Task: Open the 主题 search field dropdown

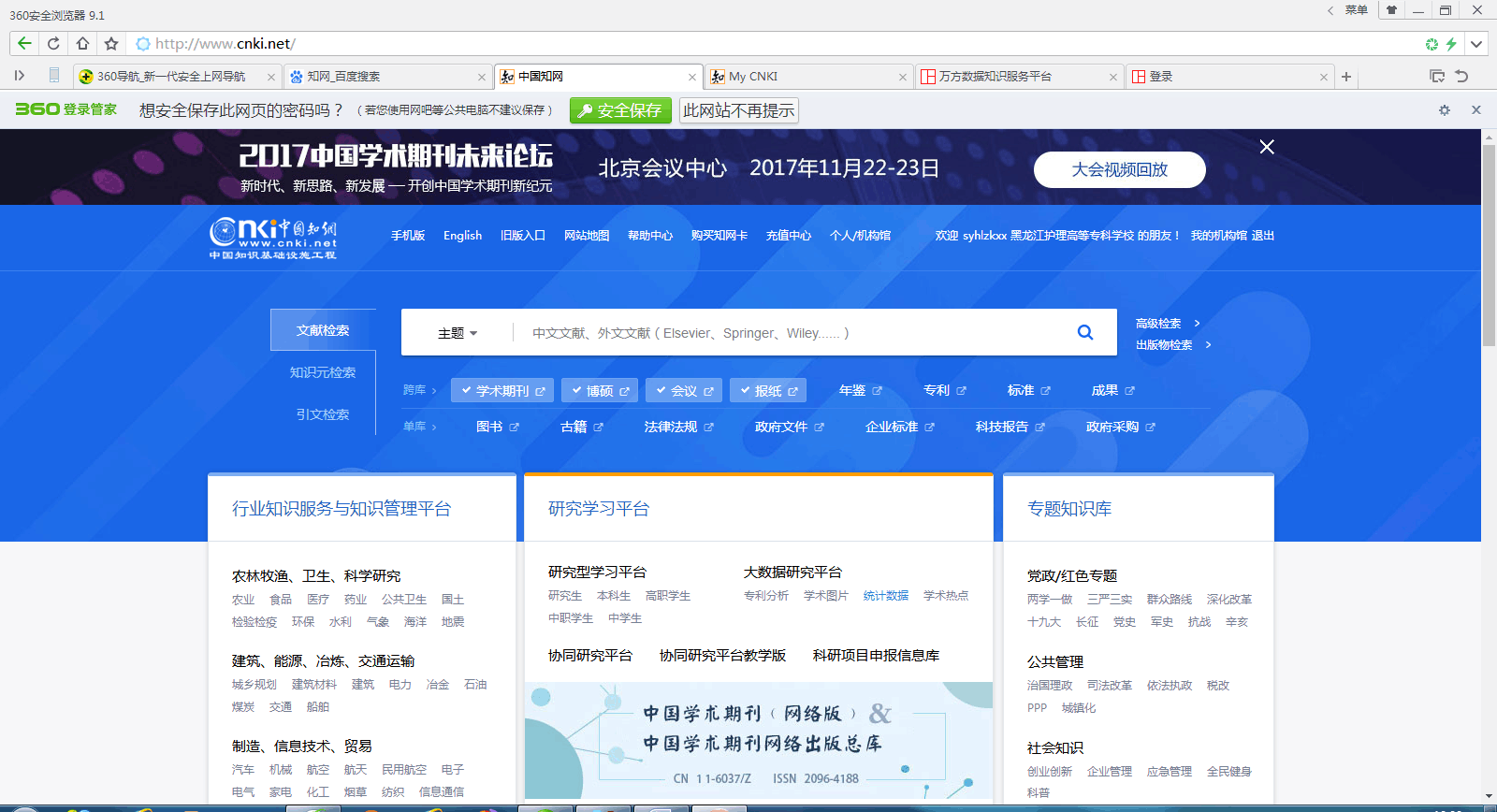Action: point(458,333)
